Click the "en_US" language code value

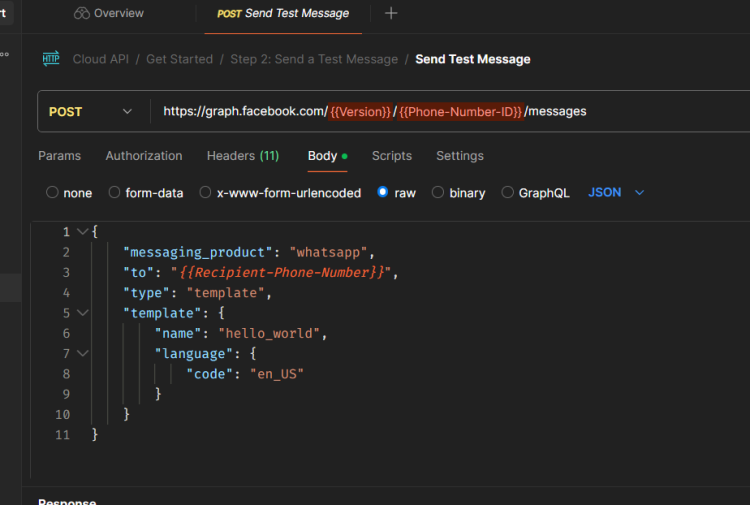(277, 374)
